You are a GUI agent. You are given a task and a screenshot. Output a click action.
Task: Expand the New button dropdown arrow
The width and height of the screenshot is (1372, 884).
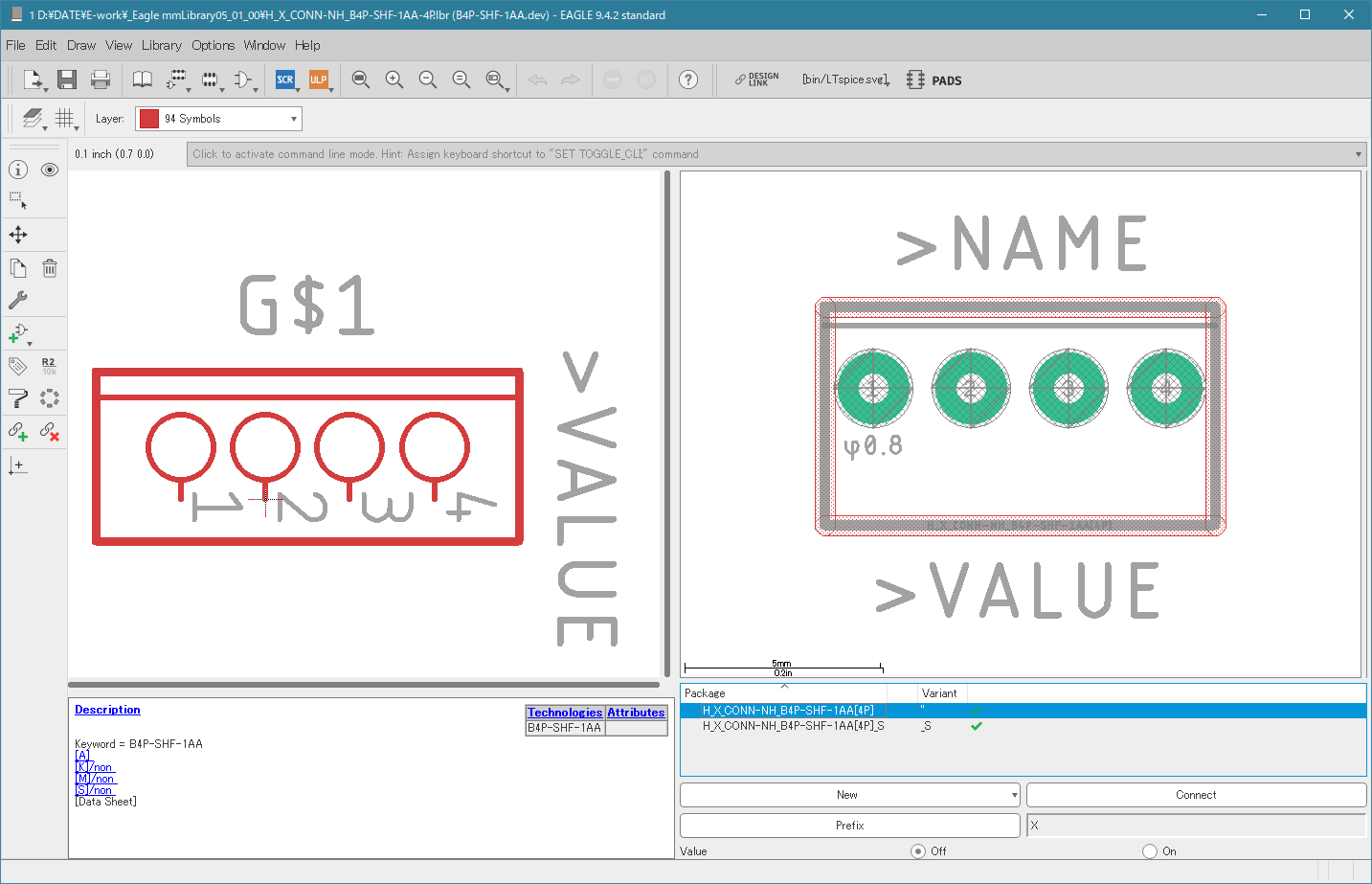[1014, 795]
